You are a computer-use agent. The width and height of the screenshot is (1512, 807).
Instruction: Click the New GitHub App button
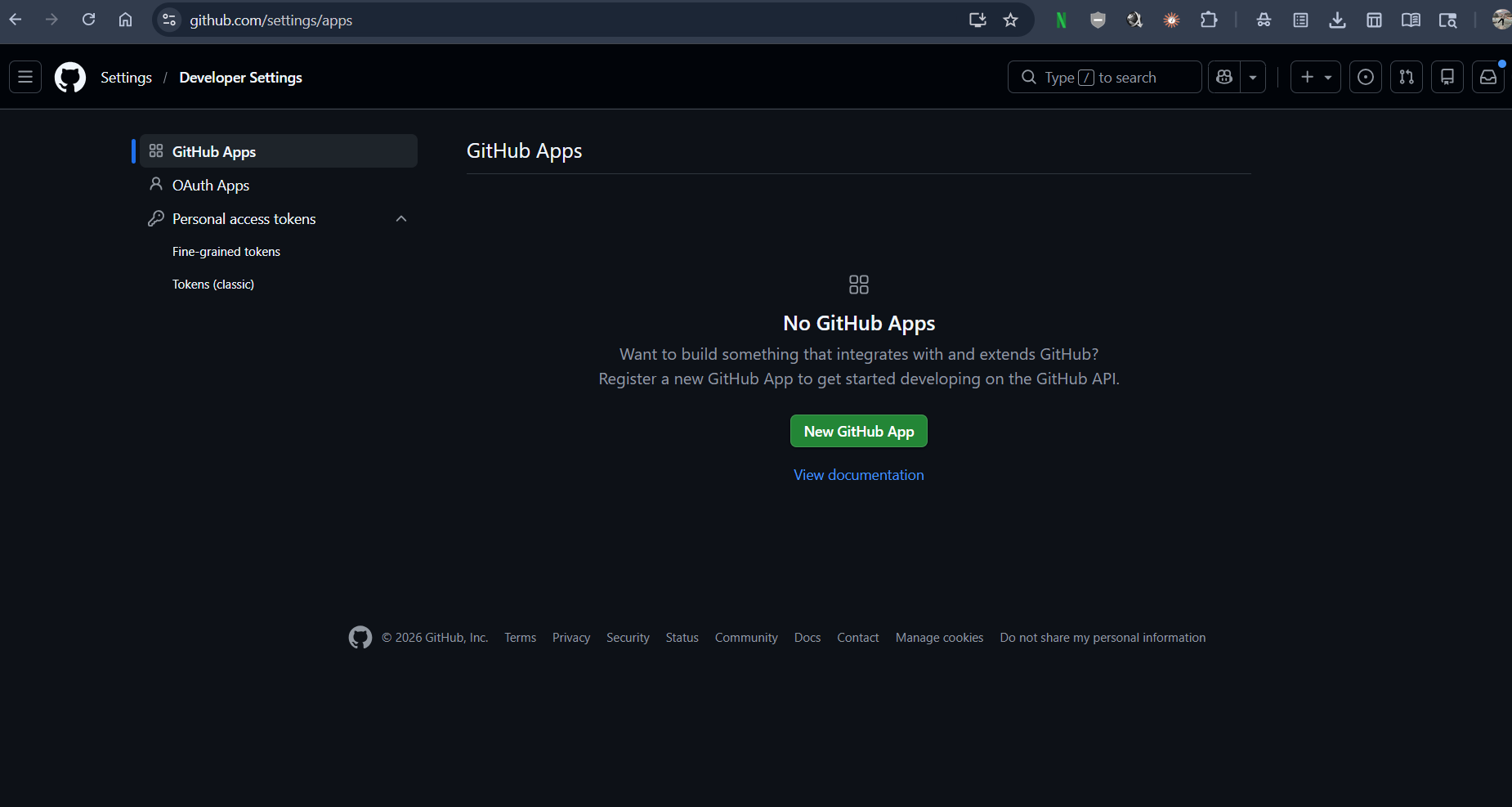(x=859, y=431)
